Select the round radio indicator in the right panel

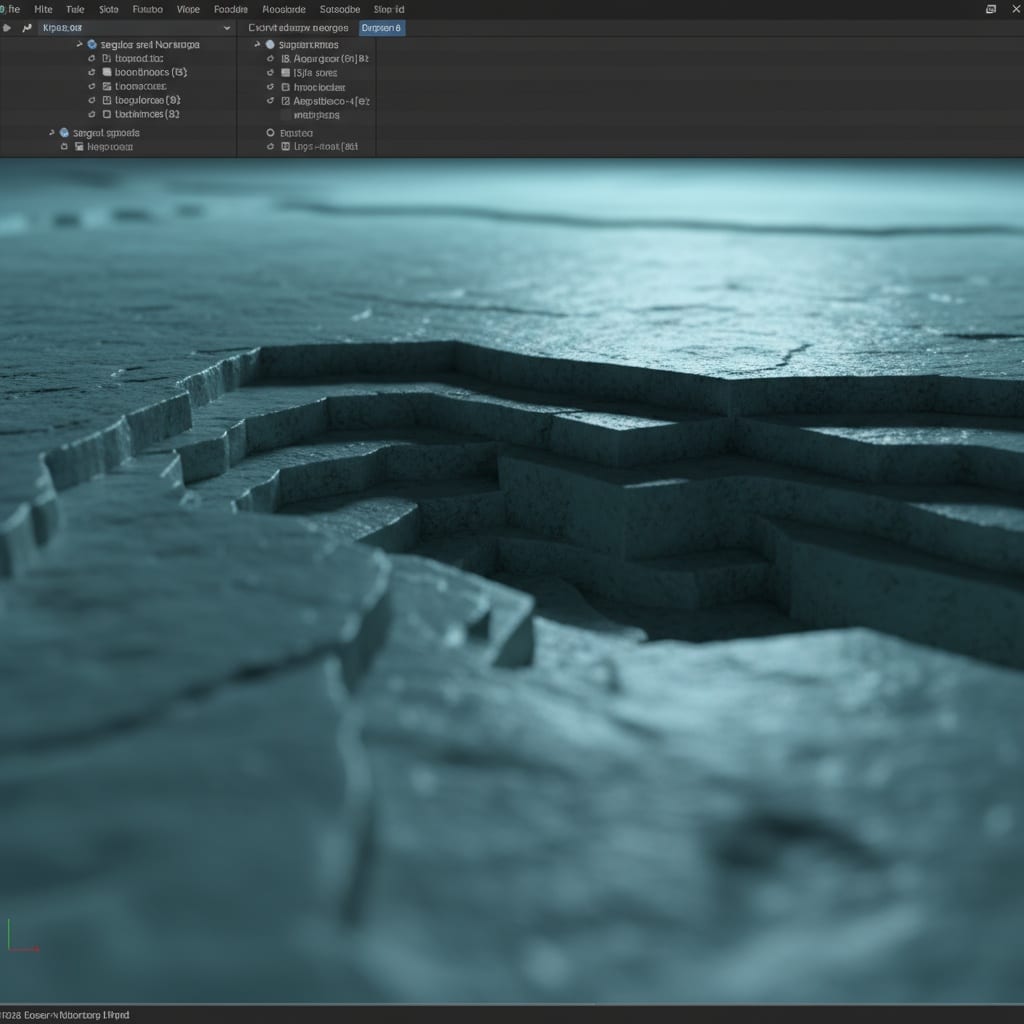pyautogui.click(x=270, y=132)
